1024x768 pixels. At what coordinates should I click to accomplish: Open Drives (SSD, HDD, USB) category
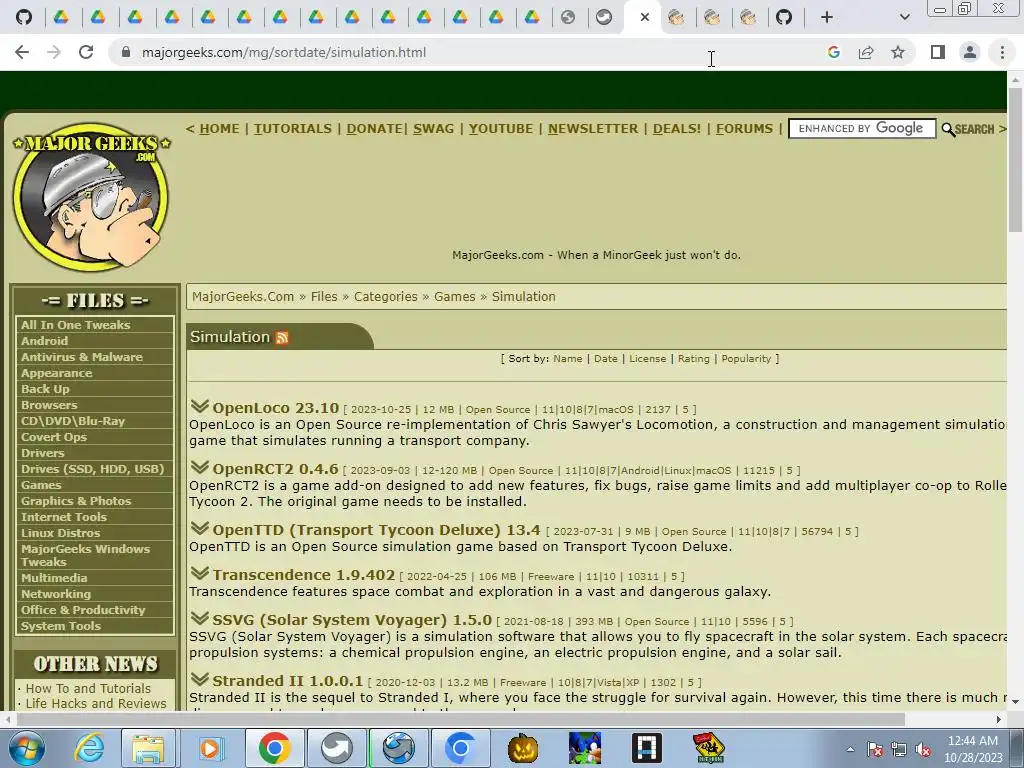coord(95,469)
